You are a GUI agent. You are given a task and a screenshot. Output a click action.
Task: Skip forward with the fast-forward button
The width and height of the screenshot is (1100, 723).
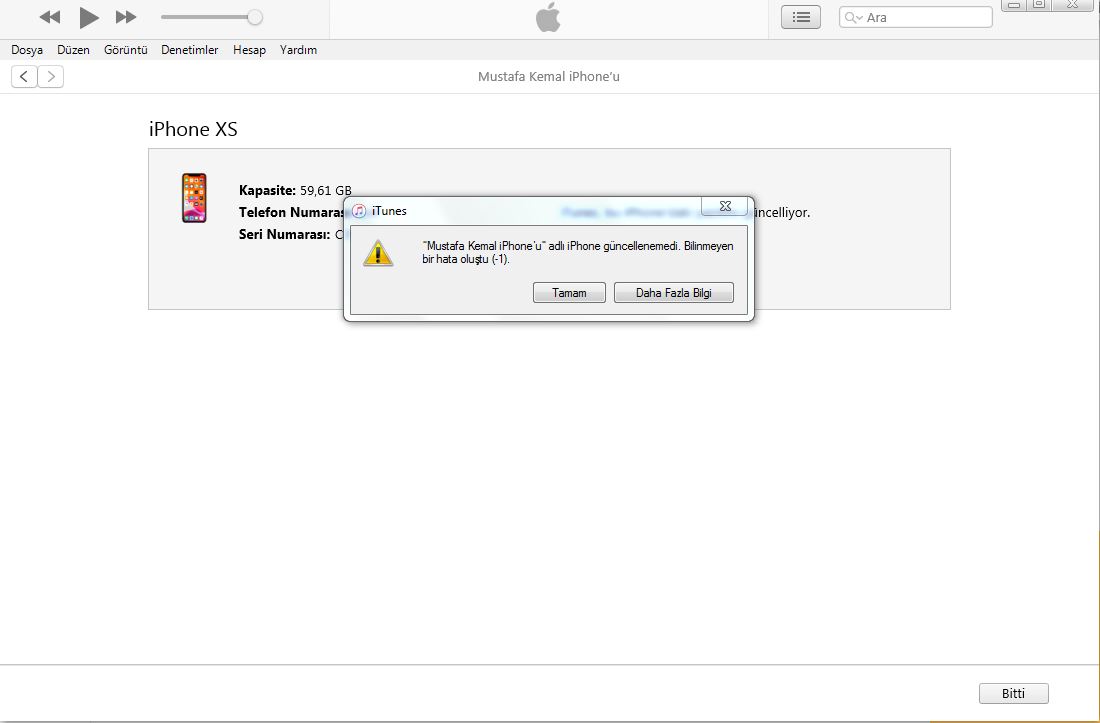click(126, 18)
